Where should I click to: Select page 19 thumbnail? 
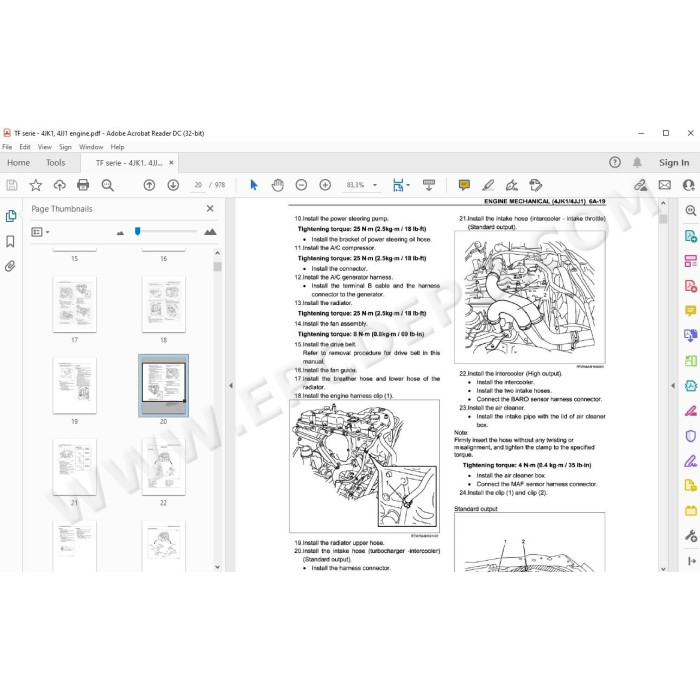pyautogui.click(x=75, y=386)
